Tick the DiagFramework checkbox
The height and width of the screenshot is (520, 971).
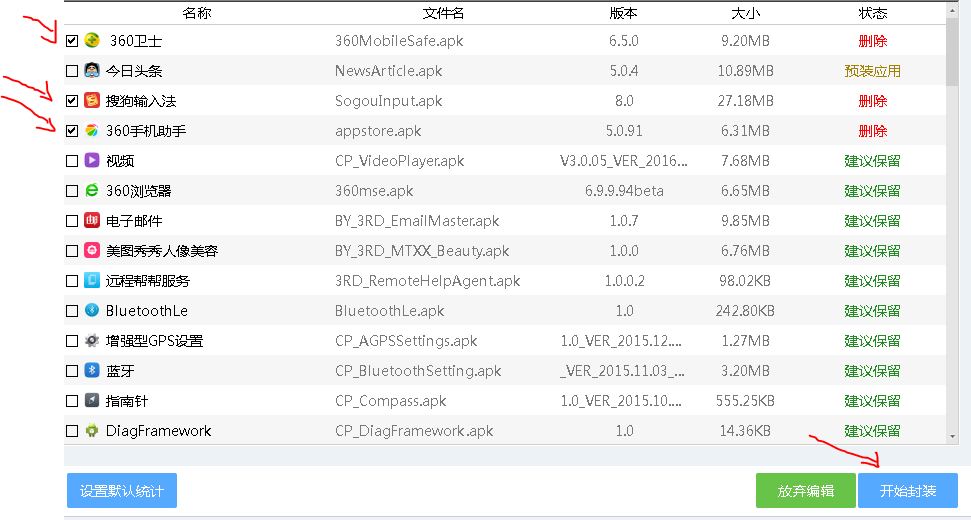click(x=72, y=431)
